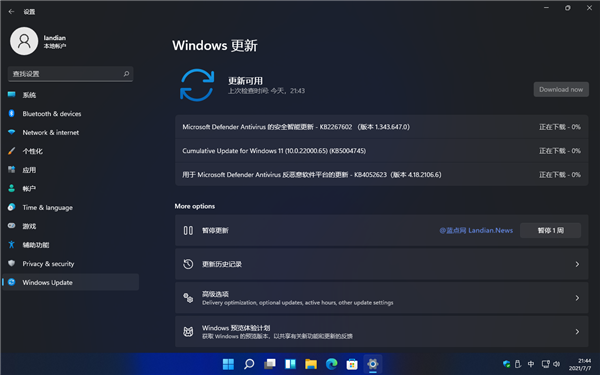
Task: Click the 上次检查时间 今天 21:43 text
Action: [266, 91]
